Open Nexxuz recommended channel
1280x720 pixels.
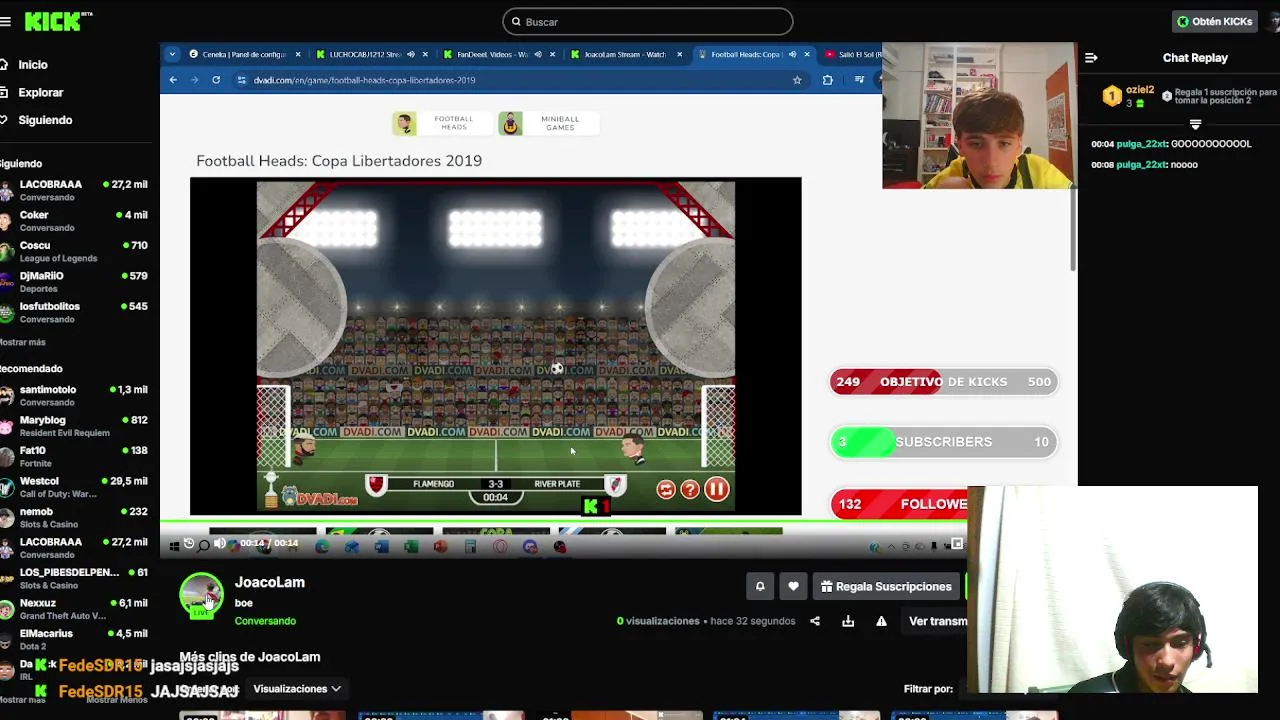[75, 609]
